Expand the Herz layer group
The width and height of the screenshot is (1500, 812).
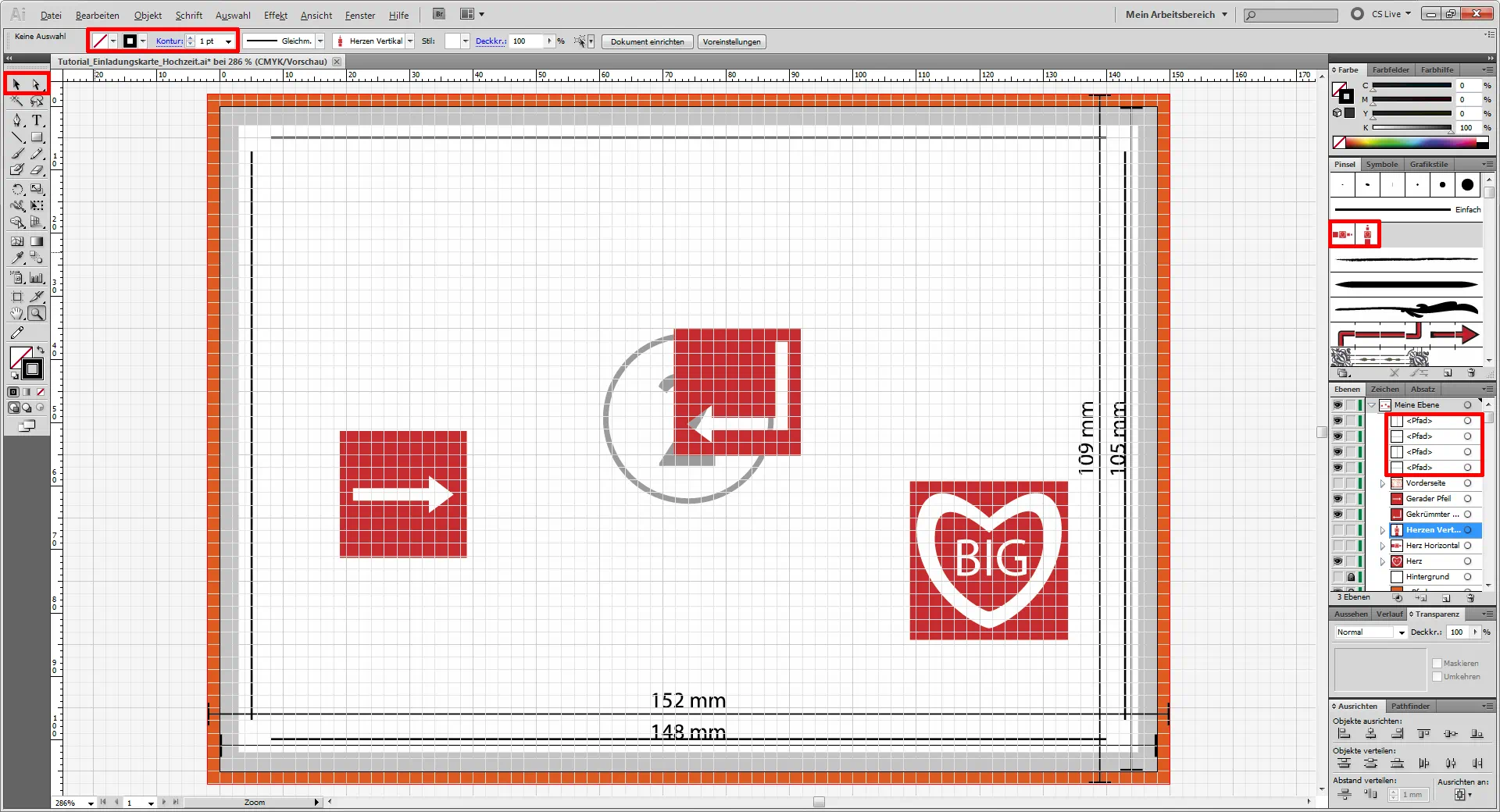coord(1382,561)
